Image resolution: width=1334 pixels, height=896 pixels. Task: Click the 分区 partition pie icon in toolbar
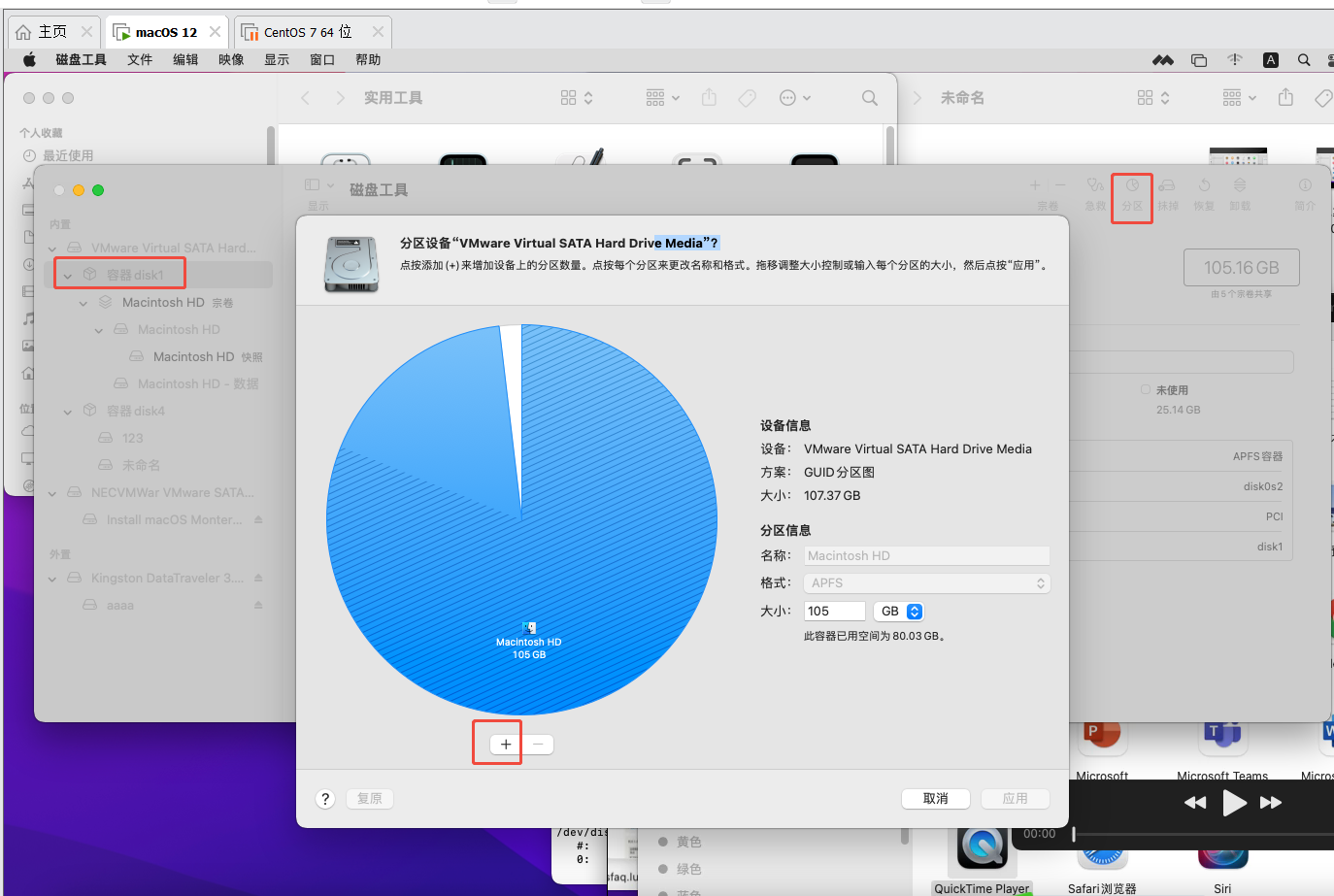point(1132,184)
